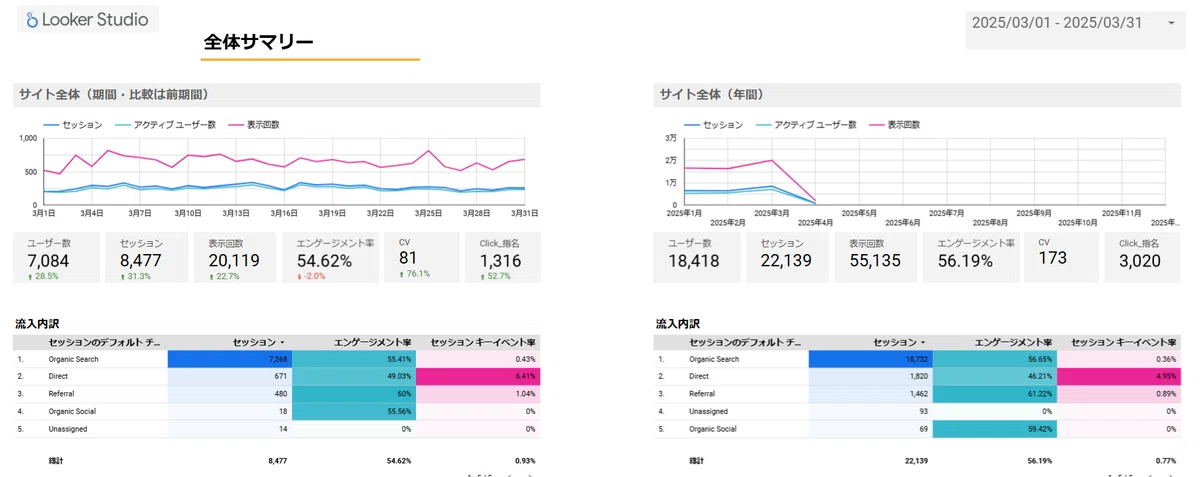Click Organic Search row with 18,732 sessions

(918, 359)
